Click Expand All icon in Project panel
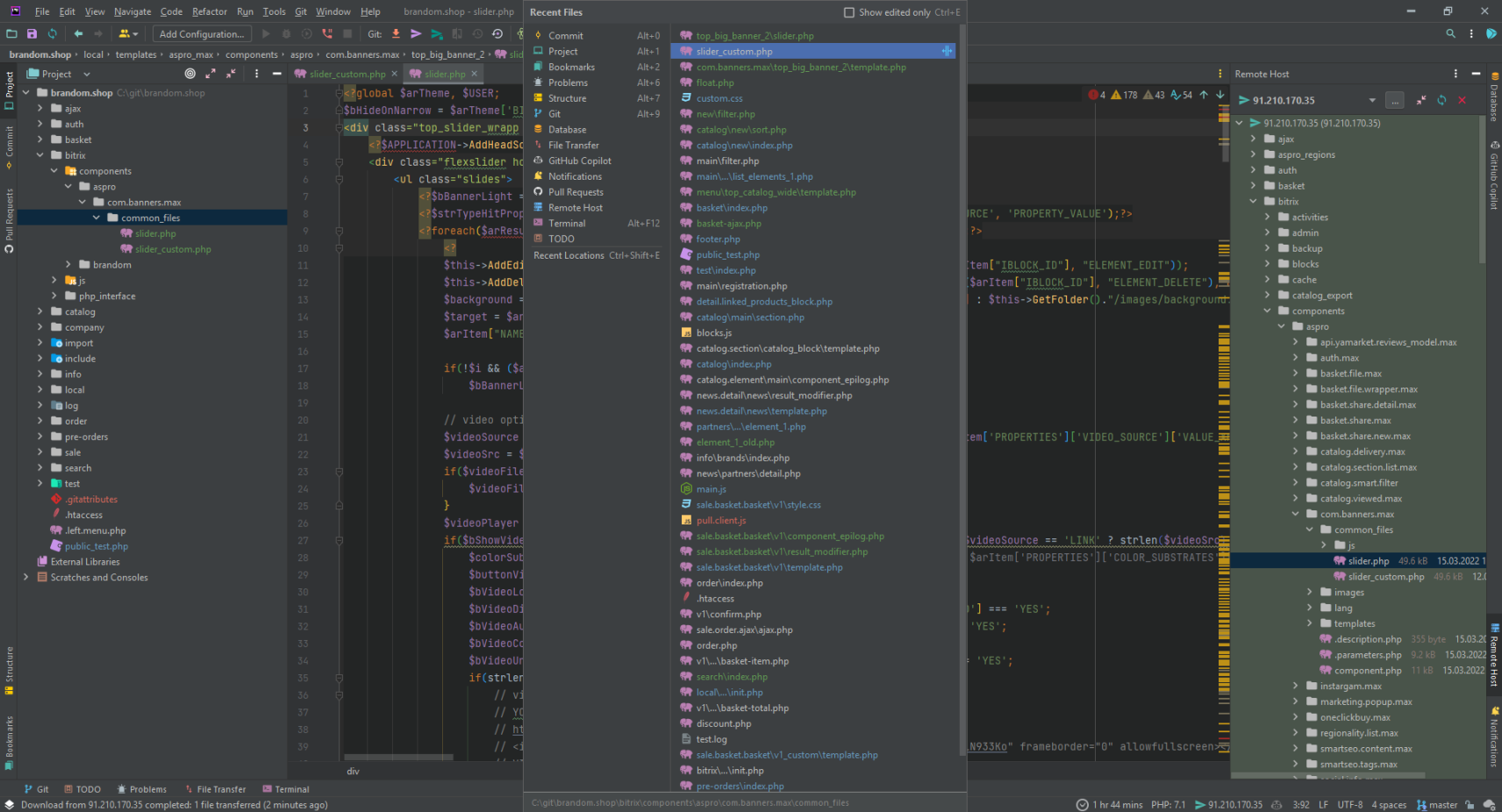The height and width of the screenshot is (812, 1502). (211, 74)
